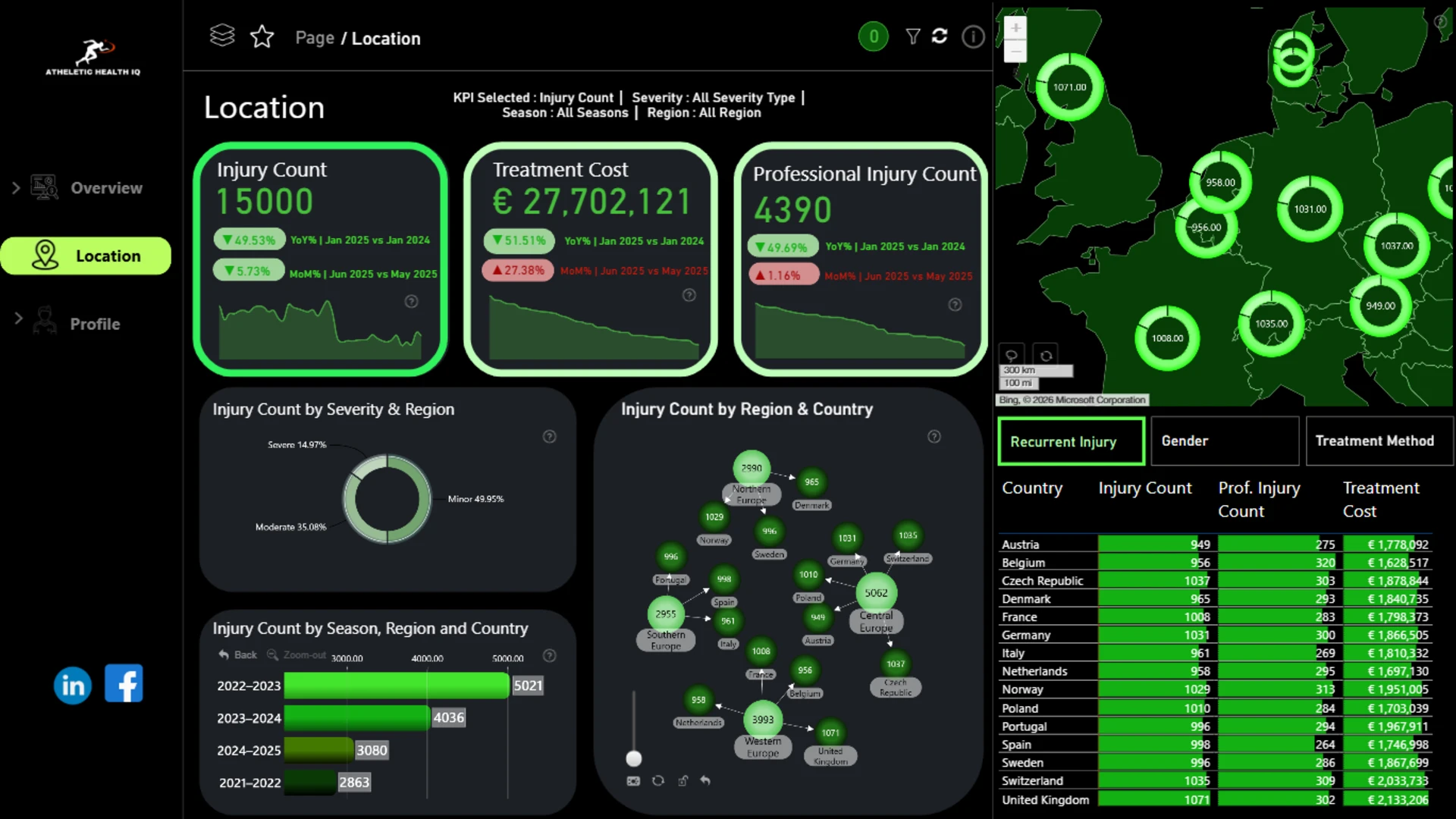Open the Facebook icon
1456x819 pixels.
coord(124,683)
